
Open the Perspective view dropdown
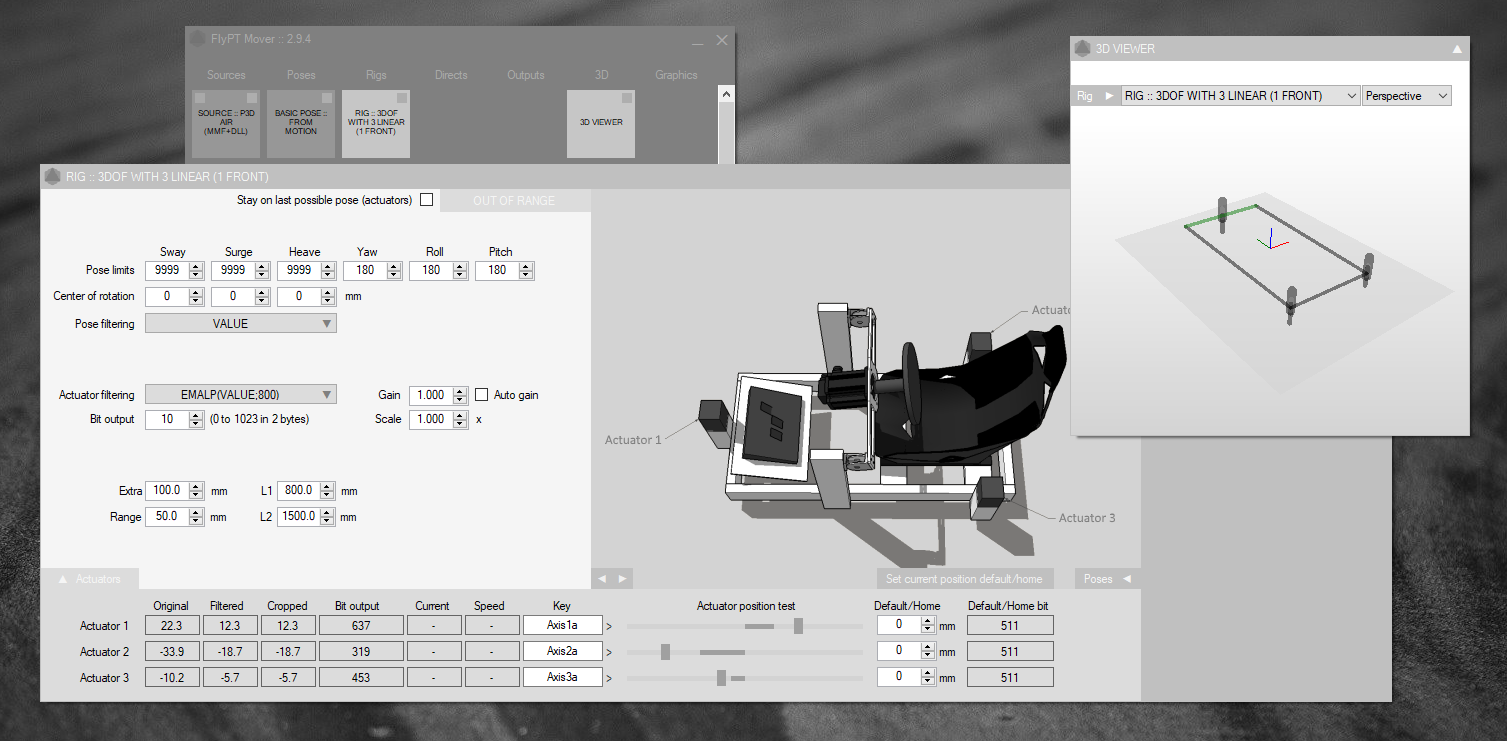[x=1407, y=96]
